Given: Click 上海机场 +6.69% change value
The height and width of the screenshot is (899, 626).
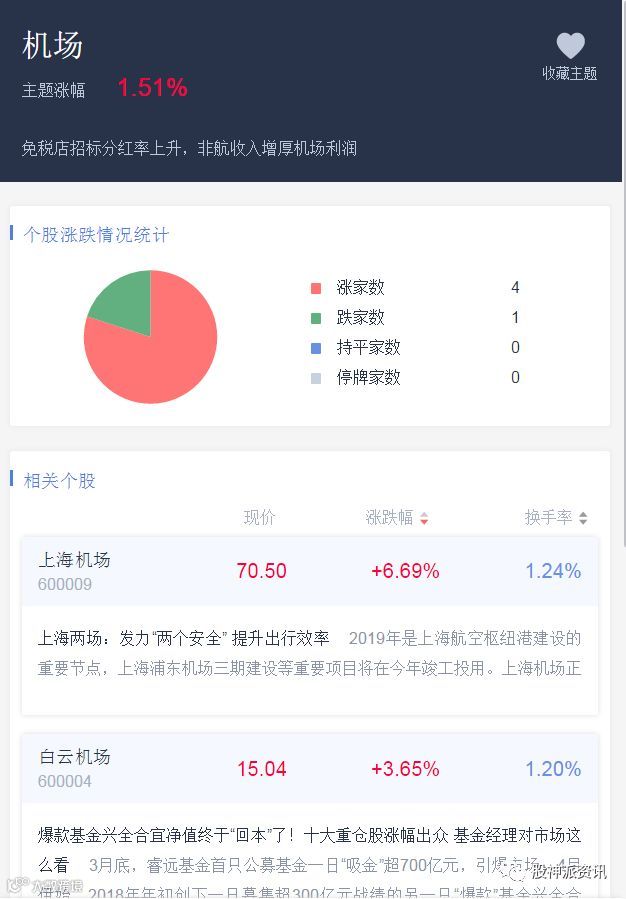Looking at the screenshot, I should (x=405, y=571).
